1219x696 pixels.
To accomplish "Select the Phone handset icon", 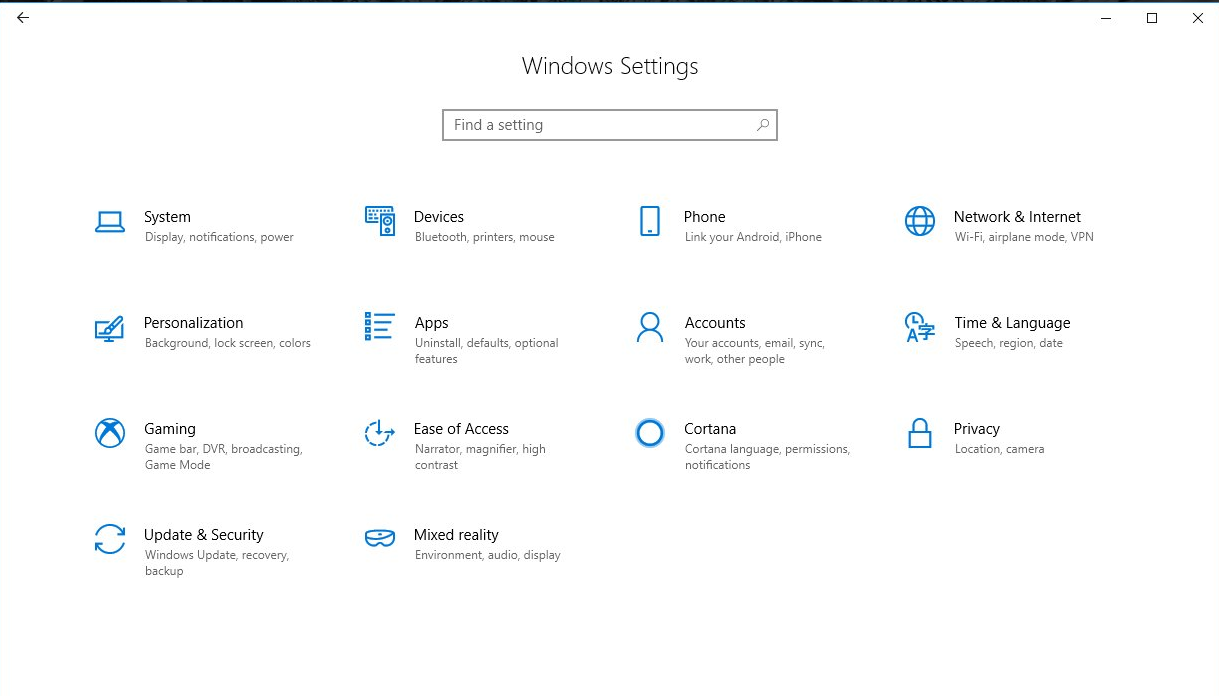I will coord(650,221).
